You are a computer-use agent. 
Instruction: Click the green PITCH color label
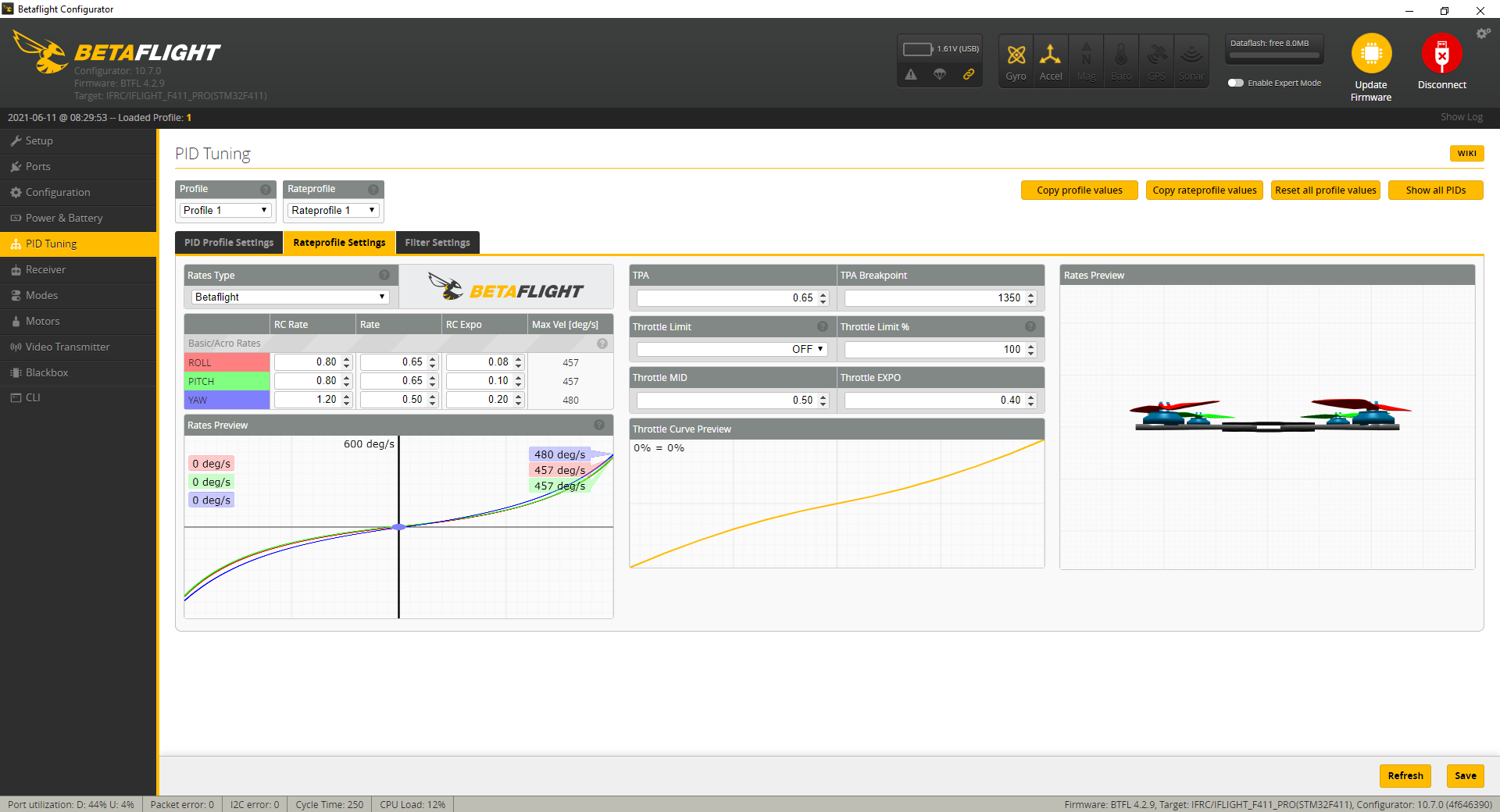point(227,381)
